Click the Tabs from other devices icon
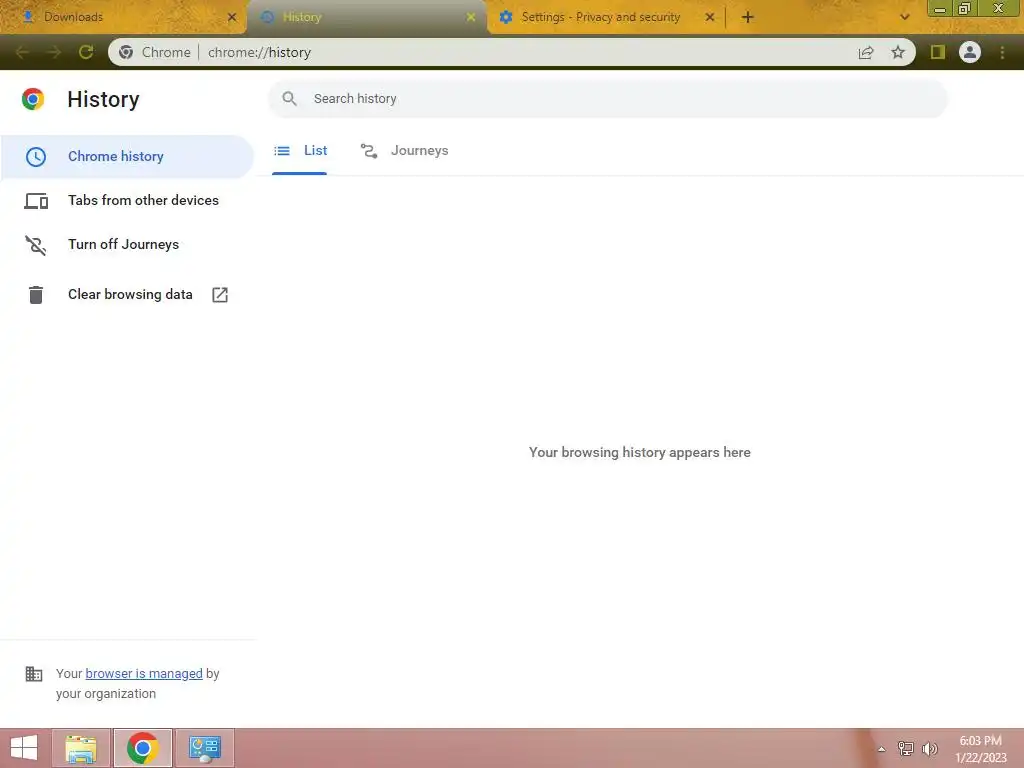The height and width of the screenshot is (768, 1024). [36, 200]
